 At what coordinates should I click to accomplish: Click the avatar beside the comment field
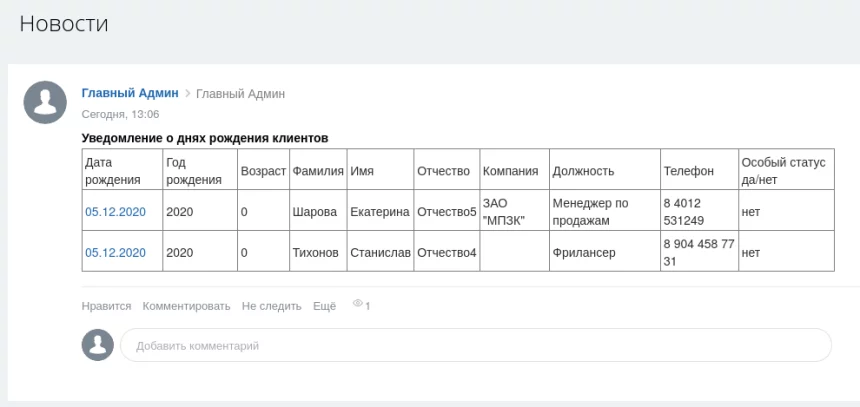pos(97,345)
